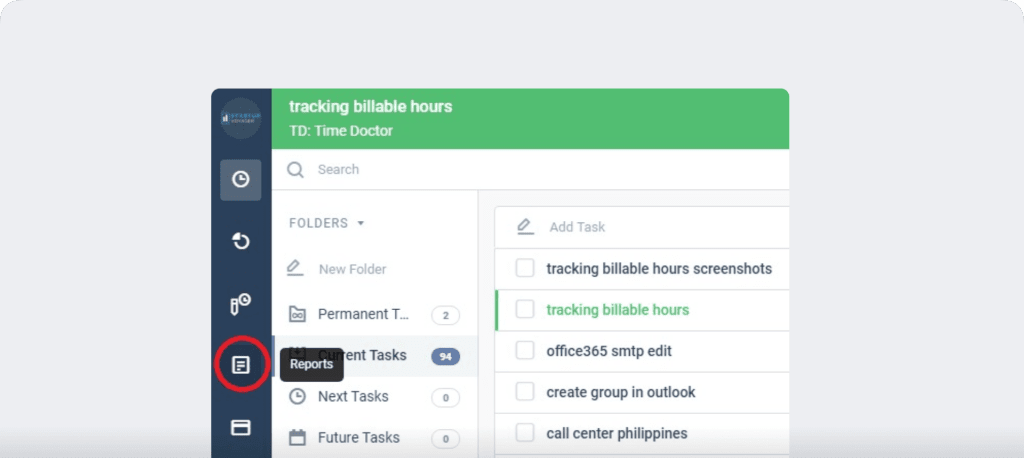Click the circular arrow history icon
Screen dimensions: 1024x458
coord(240,241)
